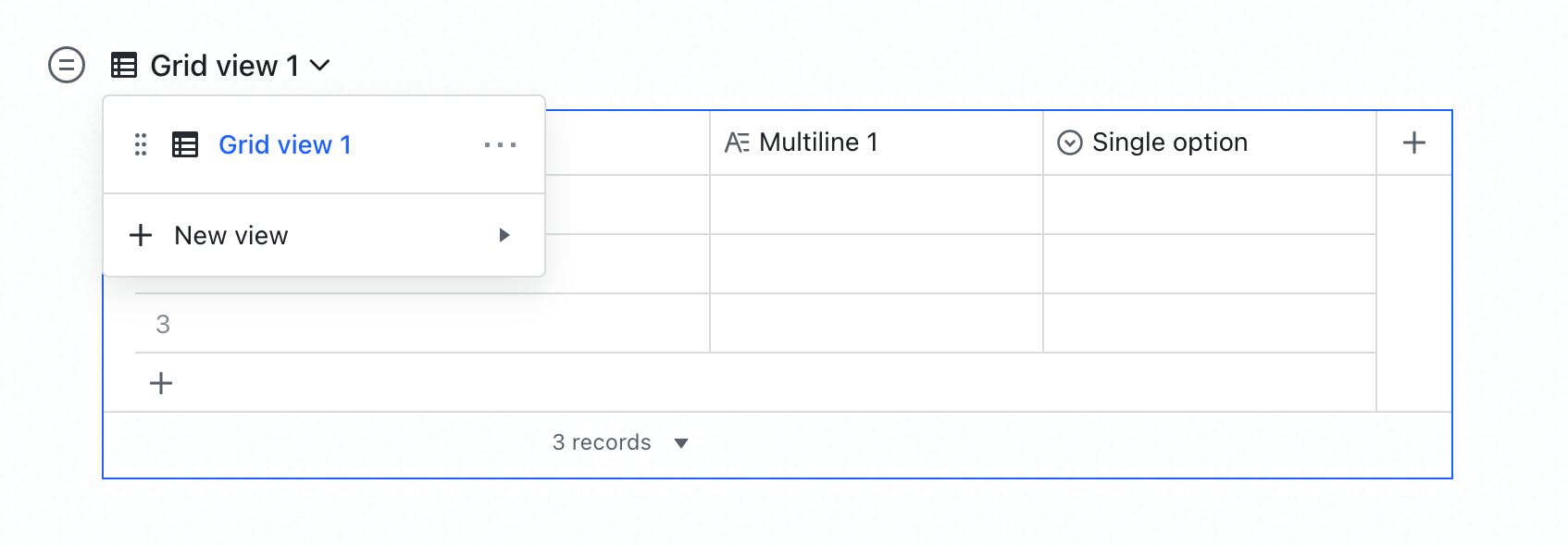Screen dimensions: 1568x546
Task: Open the three-dot options for Grid view 1
Action: [x=500, y=144]
